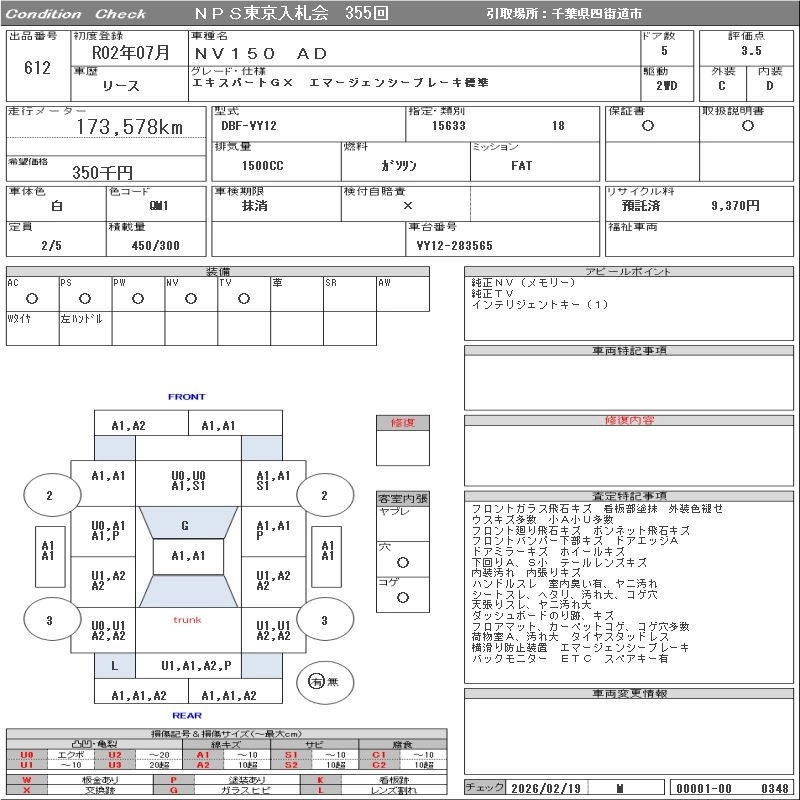Screen dimensions: 800x800
Task: Select the rear panel code U0,U1 A2,A2
Action: pos(108,631)
